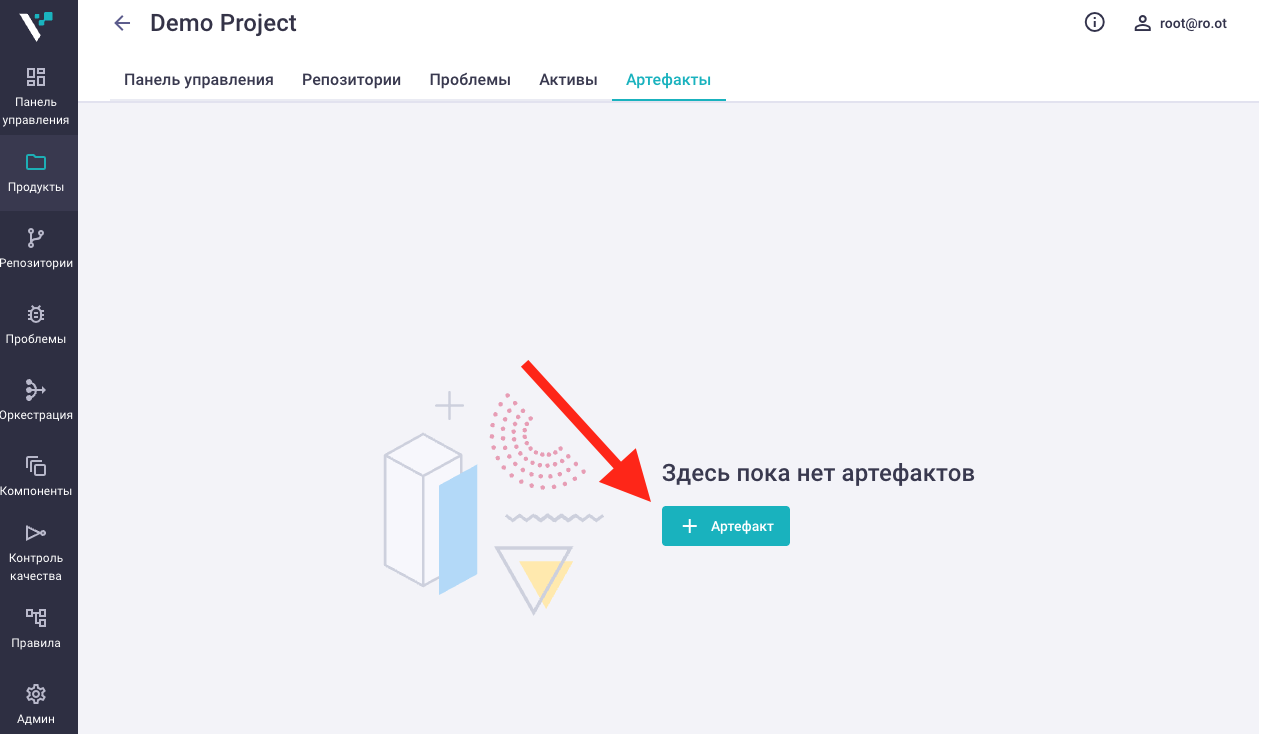Open the Репозитории branch icon in the sidebar
This screenshot has width=1263, height=734.
click(36, 238)
